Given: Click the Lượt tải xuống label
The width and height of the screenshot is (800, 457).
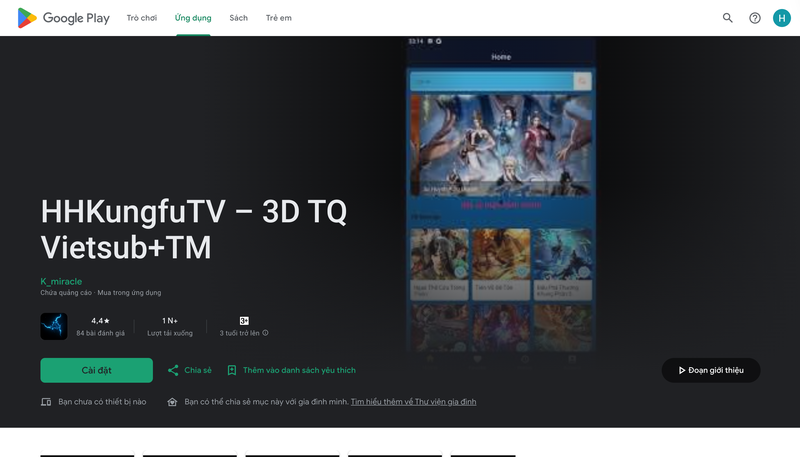Looking at the screenshot, I should (170, 333).
